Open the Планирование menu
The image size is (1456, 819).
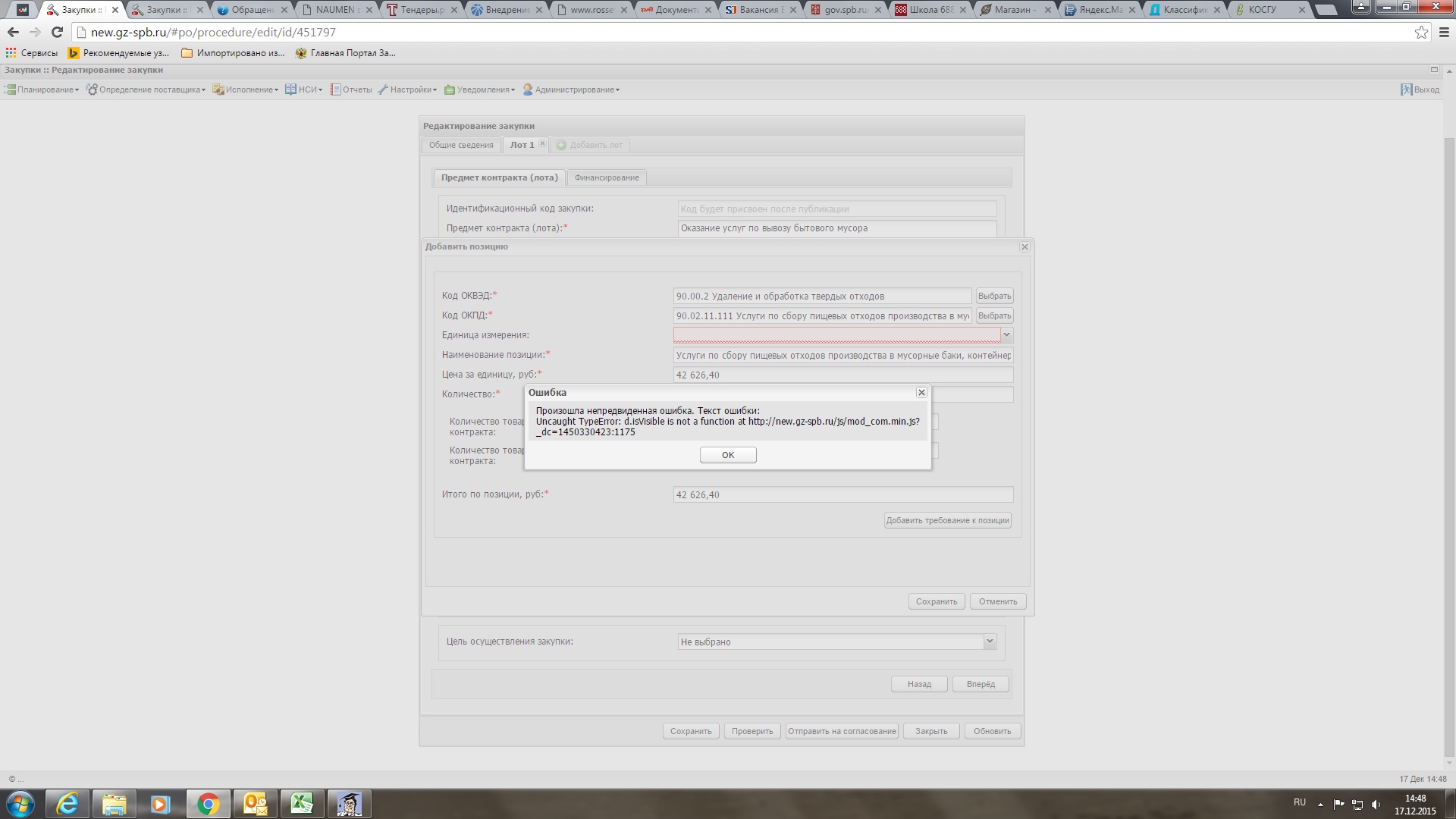tap(42, 89)
